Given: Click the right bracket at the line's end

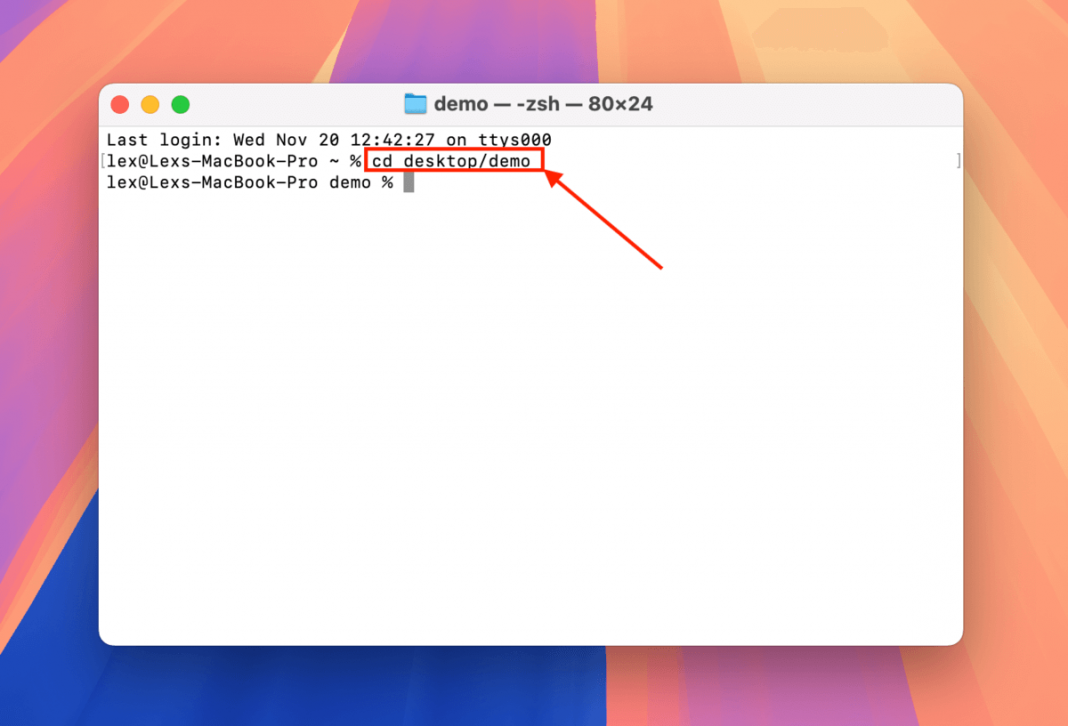Looking at the screenshot, I should (959, 160).
